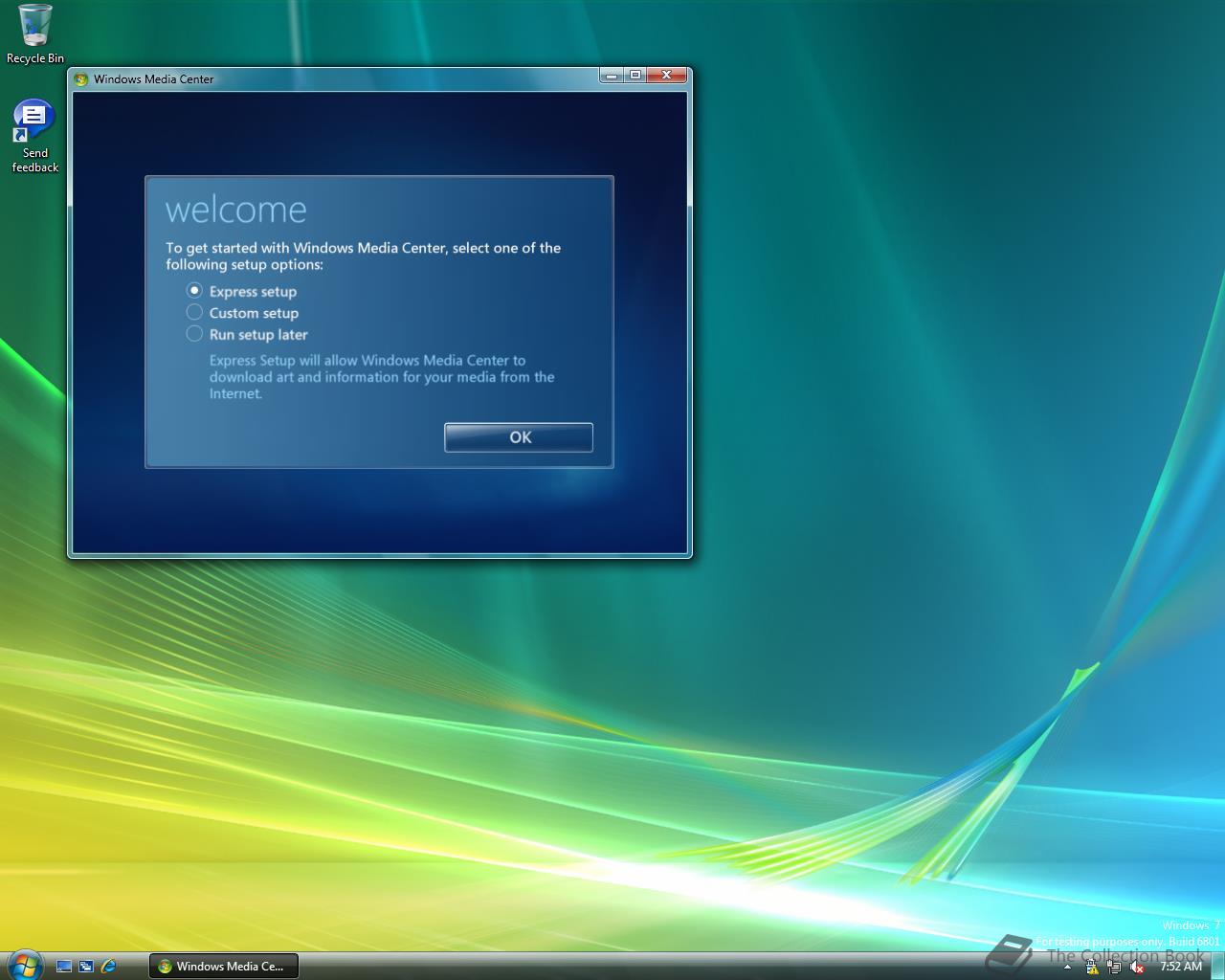Launch Internet Explorer from quick launch
Viewport: 1225px width, 980px height.
(x=108, y=967)
